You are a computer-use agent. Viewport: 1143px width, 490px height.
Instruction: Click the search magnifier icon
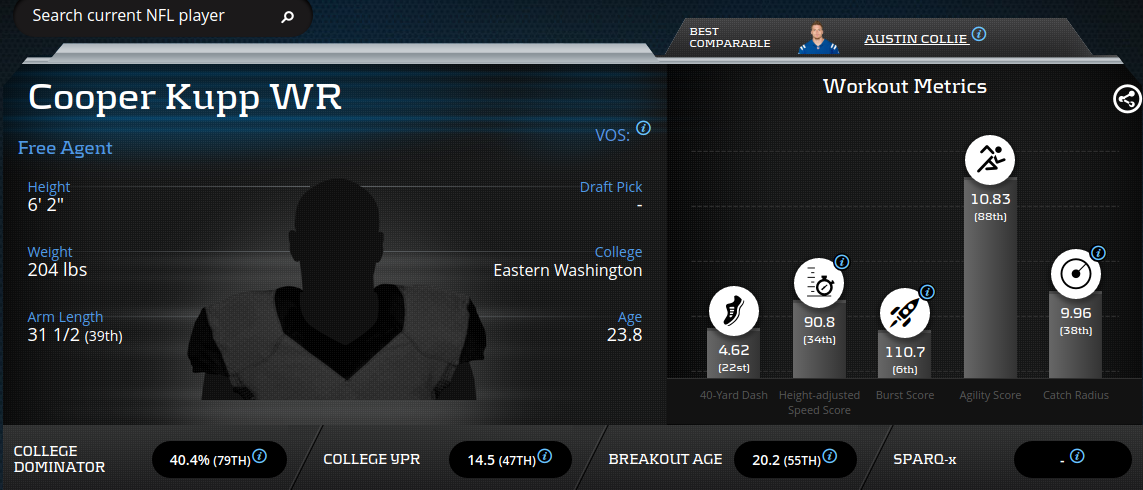[x=287, y=16]
